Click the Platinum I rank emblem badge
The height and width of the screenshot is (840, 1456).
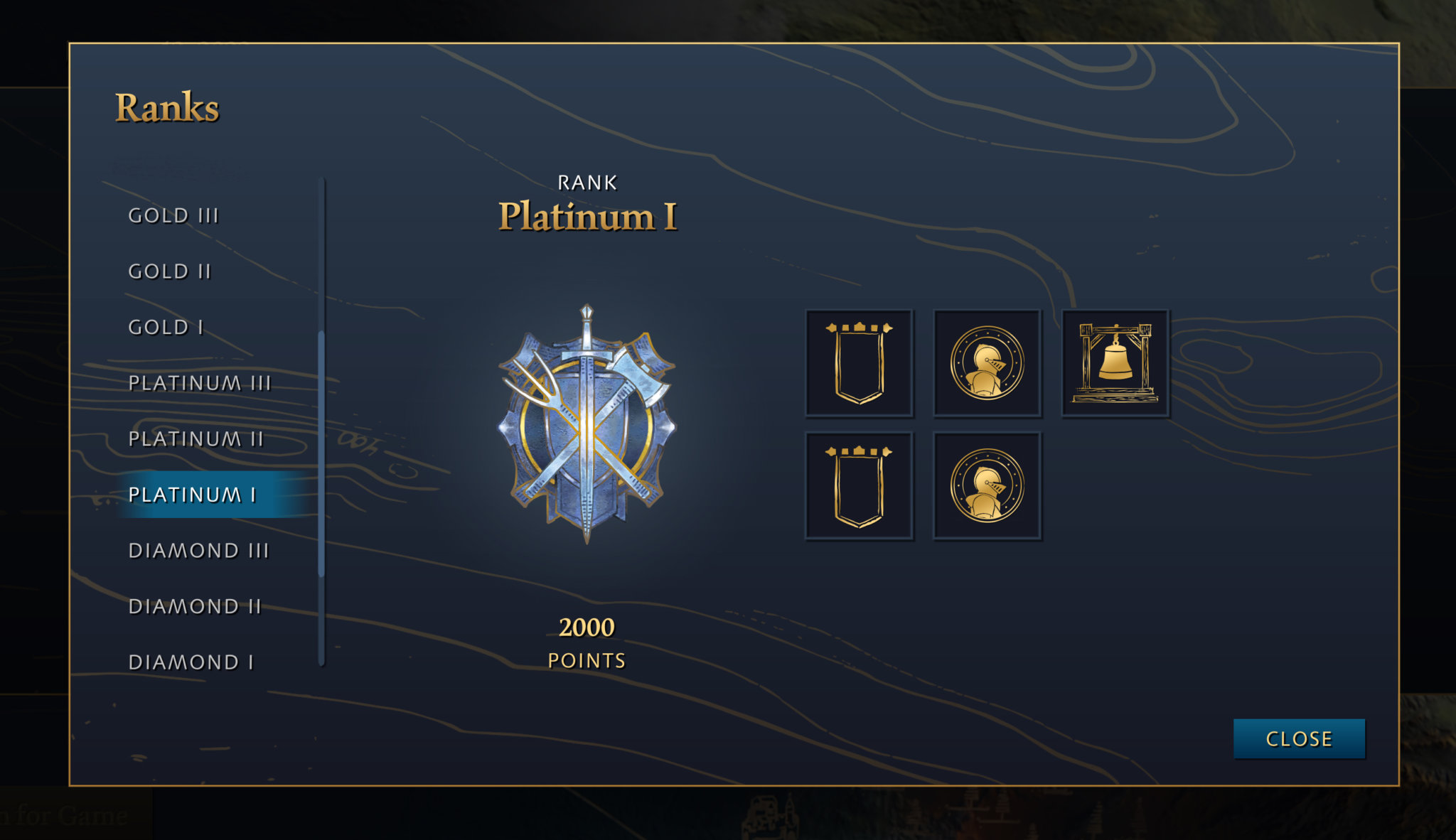point(587,424)
